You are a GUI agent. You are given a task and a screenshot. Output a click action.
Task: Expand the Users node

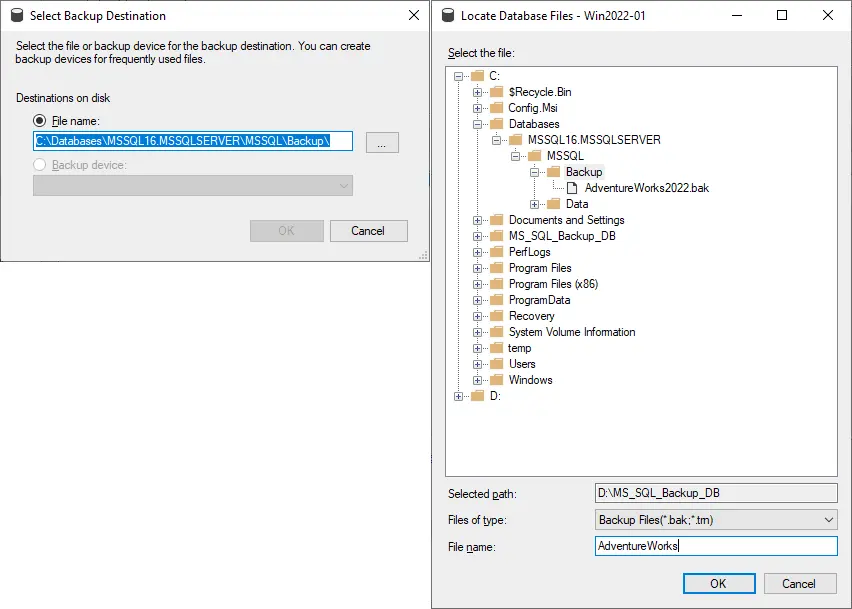[x=477, y=365]
